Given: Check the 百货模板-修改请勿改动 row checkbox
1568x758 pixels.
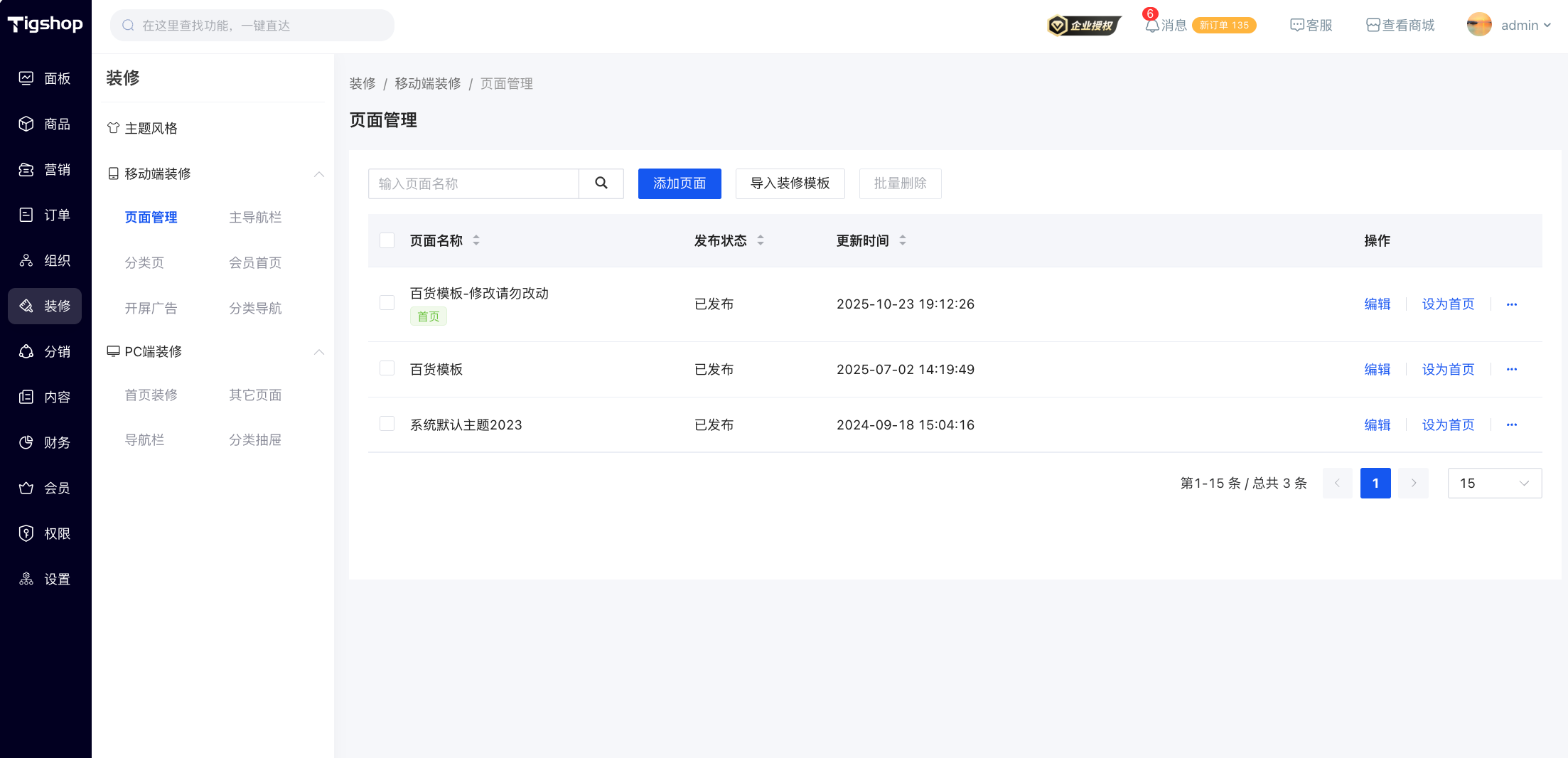Looking at the screenshot, I should click(387, 304).
